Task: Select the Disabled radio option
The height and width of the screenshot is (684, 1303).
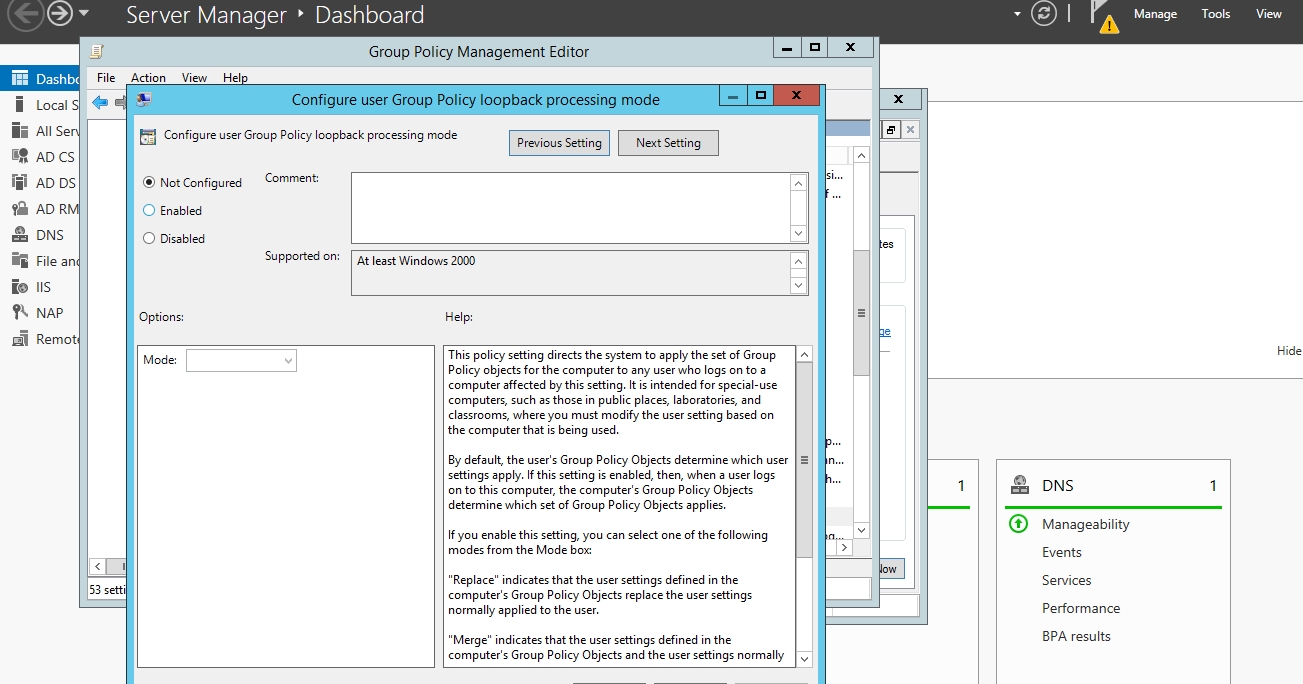Action: coord(149,239)
